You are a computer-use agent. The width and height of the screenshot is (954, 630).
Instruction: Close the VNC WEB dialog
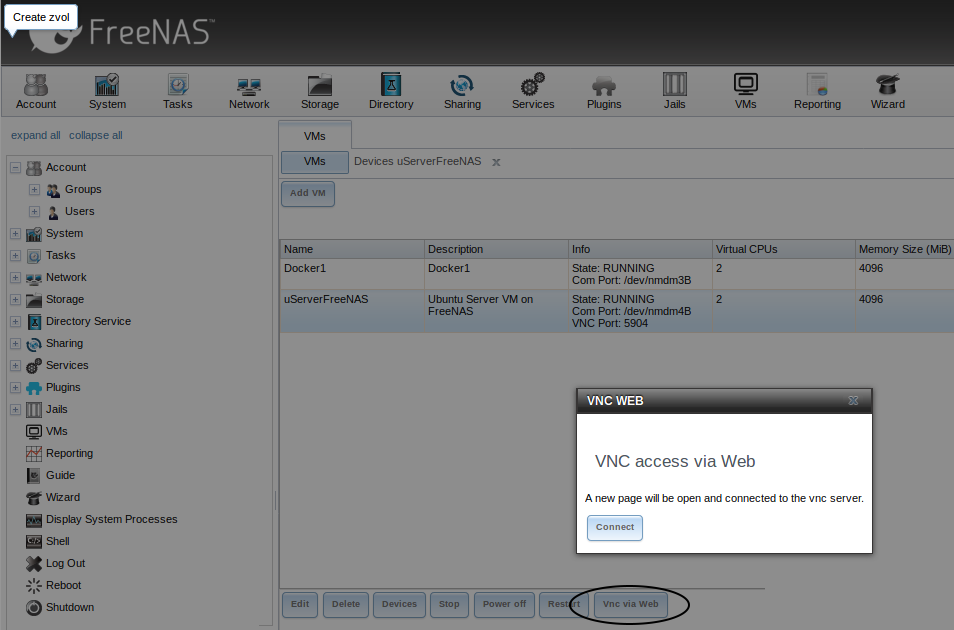point(853,401)
